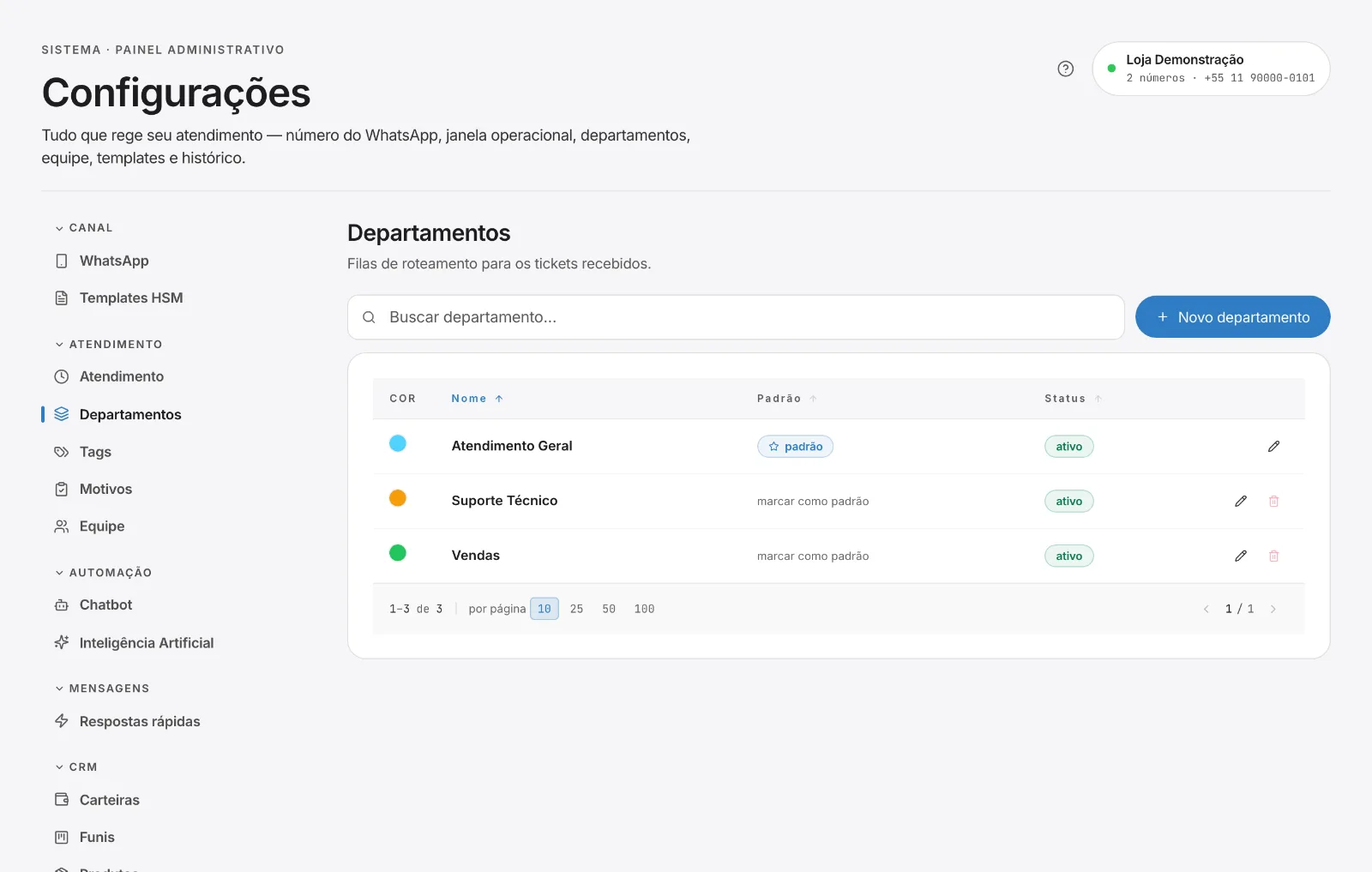Click the Inteligência Artificial sparkle icon
The width and height of the screenshot is (1372, 872).
point(62,642)
